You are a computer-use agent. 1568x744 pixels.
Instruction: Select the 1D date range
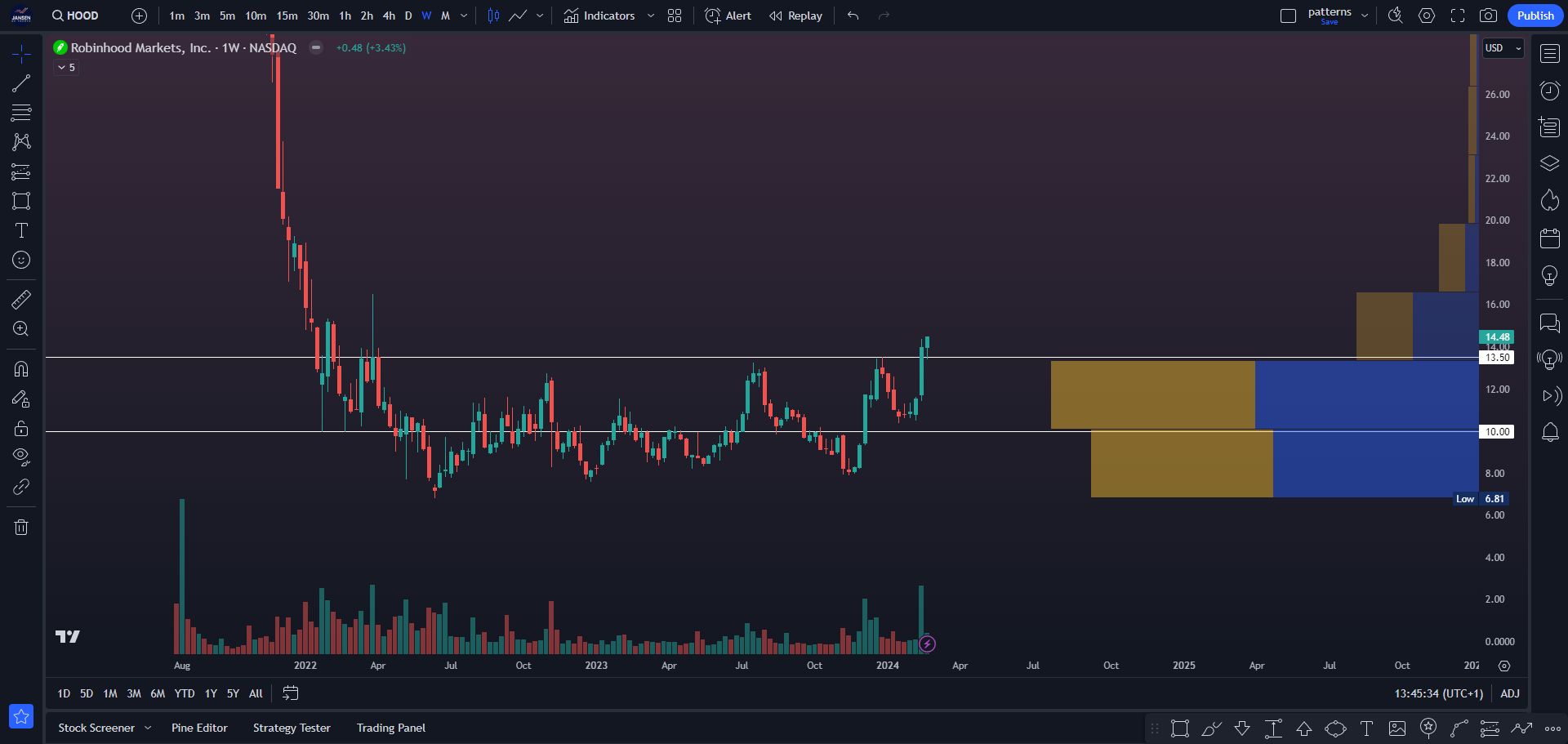64,693
